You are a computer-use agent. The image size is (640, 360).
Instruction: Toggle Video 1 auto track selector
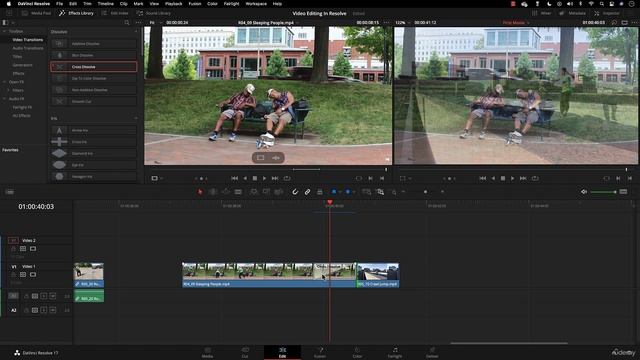tap(23, 275)
